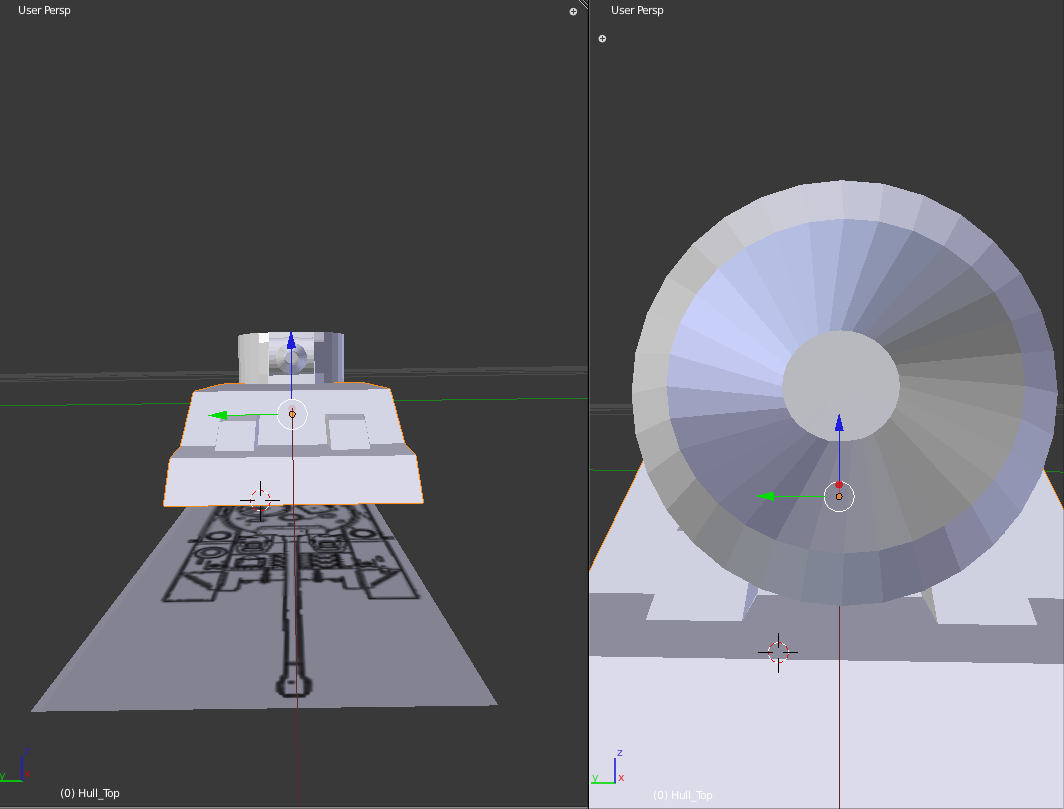This screenshot has width=1064, height=809.
Task: Select the turret cylinder in left viewport
Action: click(x=255, y=358)
